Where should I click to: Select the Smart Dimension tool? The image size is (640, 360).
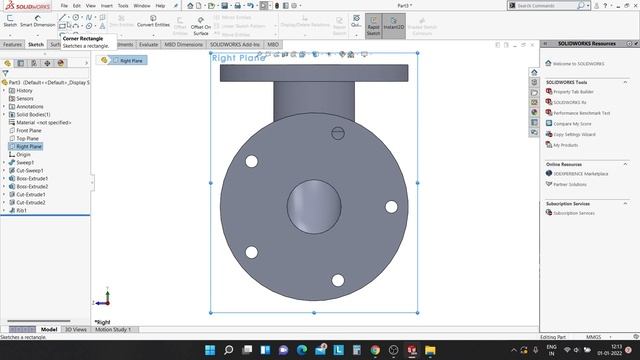(x=38, y=21)
